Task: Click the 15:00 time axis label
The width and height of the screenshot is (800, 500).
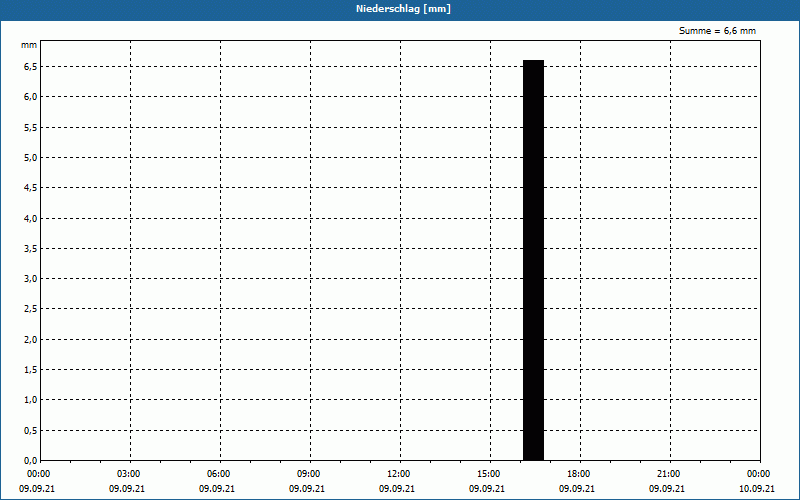Action: coord(488,474)
